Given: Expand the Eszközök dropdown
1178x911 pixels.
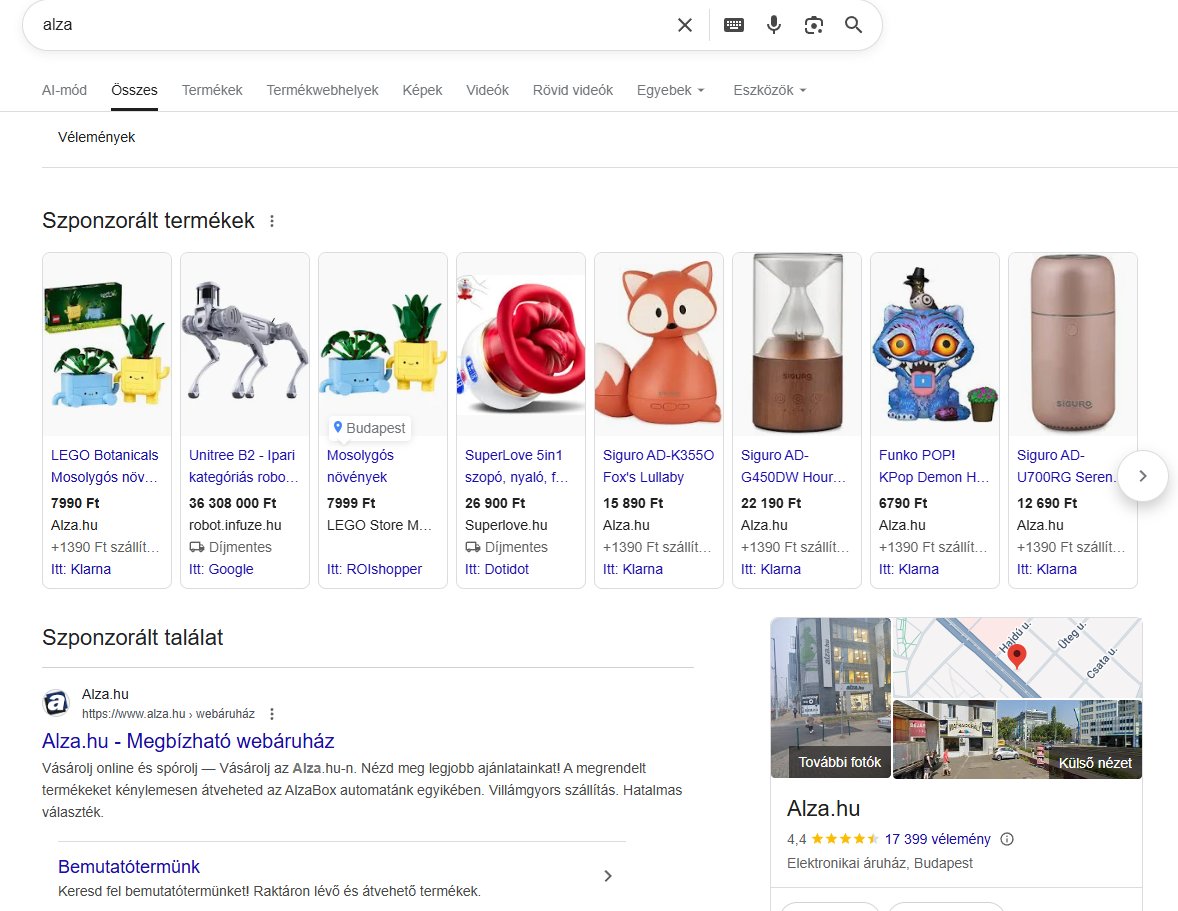Looking at the screenshot, I should coord(770,90).
